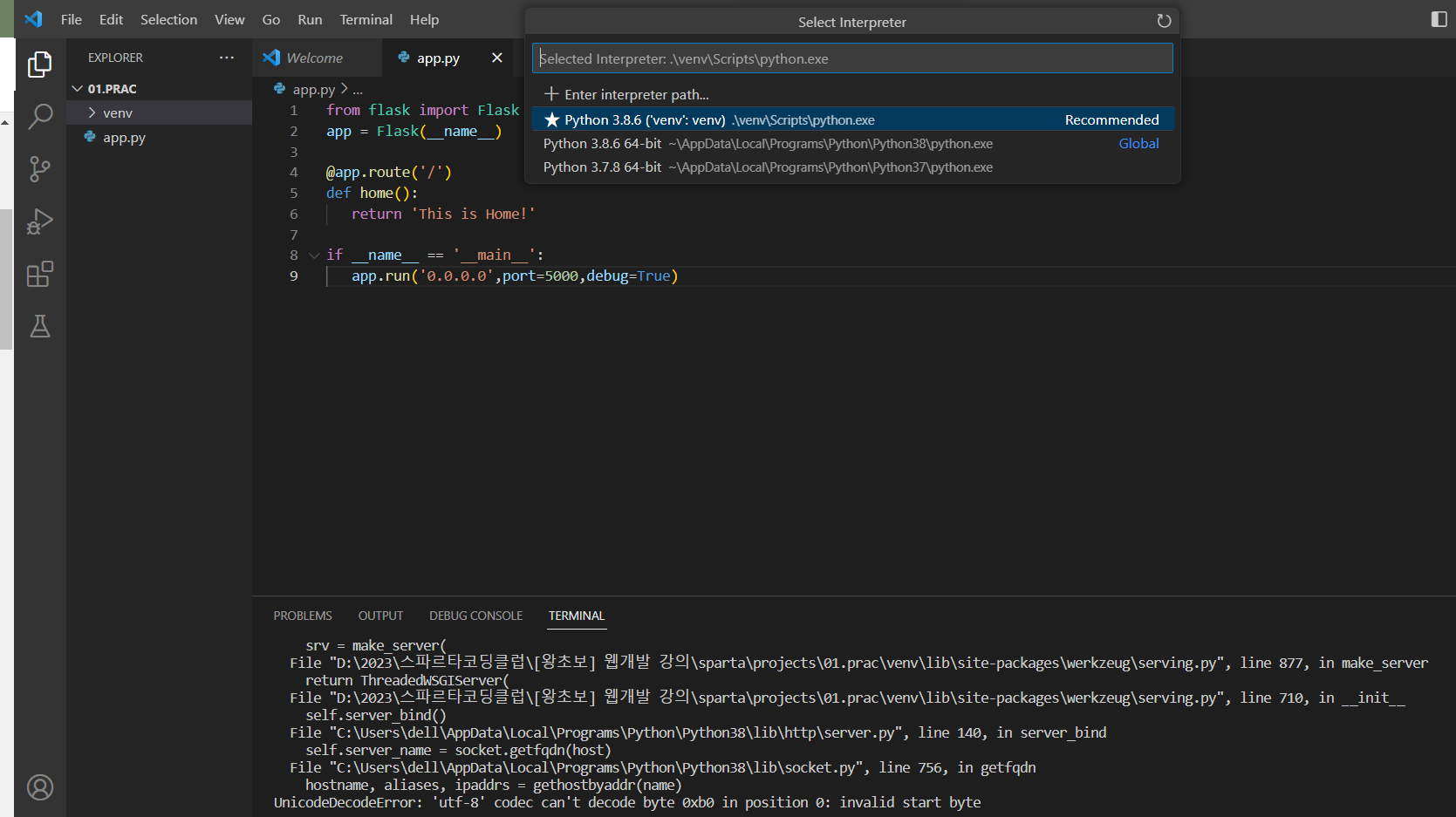Open the View menu
Viewport: 1456px width, 817px height.
coord(229,19)
